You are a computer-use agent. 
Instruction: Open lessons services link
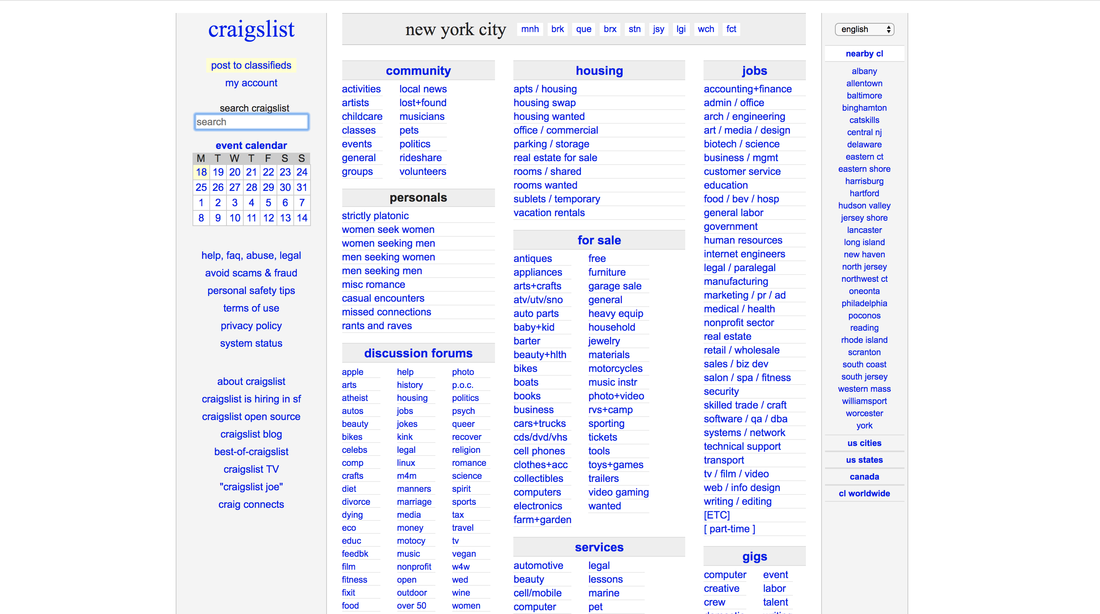click(x=605, y=580)
